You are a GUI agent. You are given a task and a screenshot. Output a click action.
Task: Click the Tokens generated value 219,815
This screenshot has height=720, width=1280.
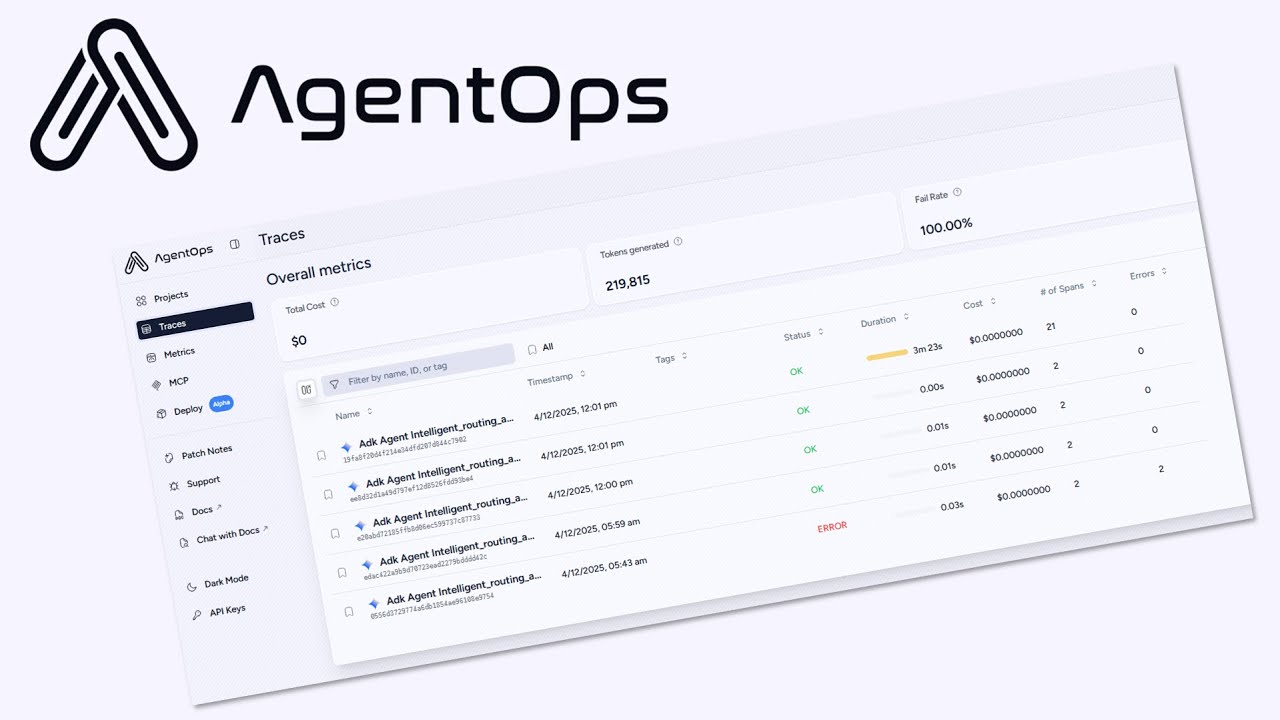click(627, 282)
